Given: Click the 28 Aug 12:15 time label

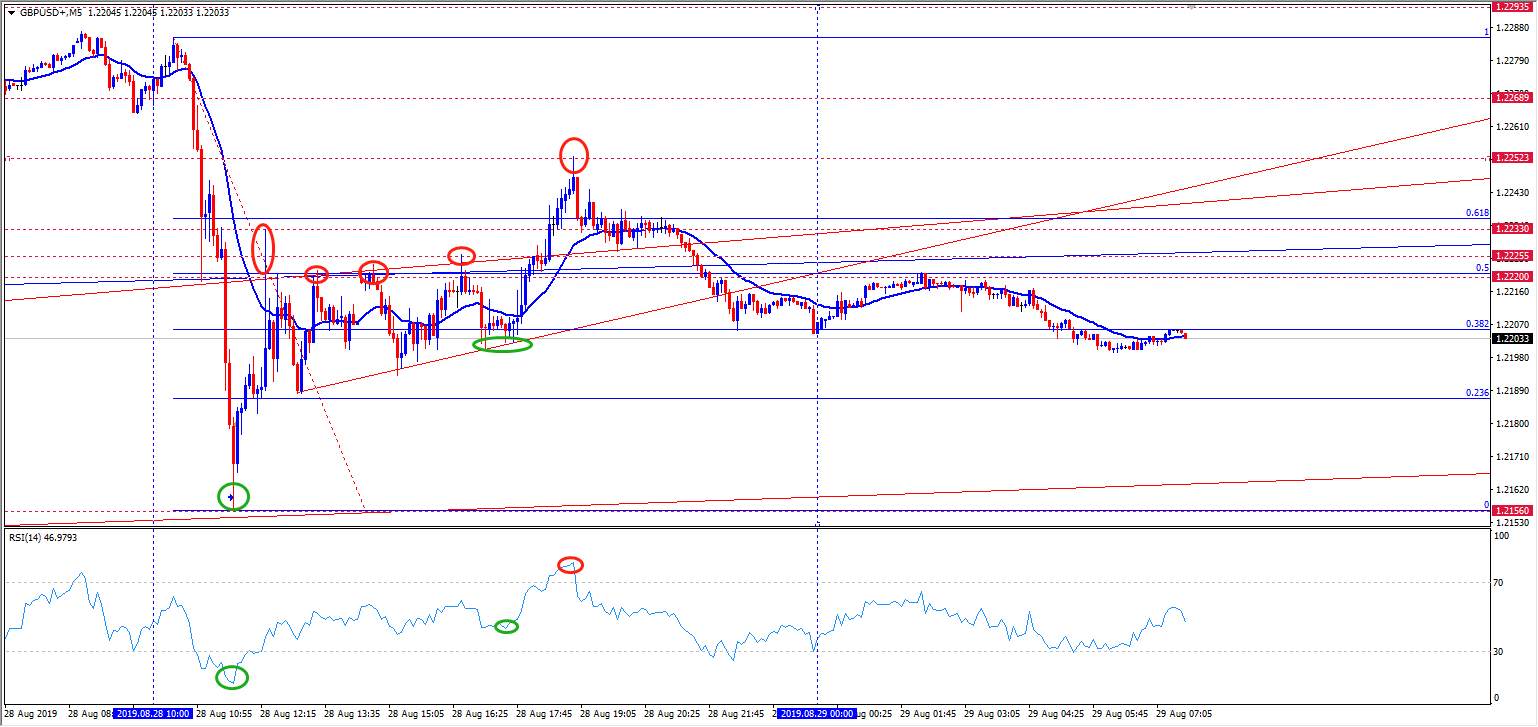Looking at the screenshot, I should pos(288,715).
